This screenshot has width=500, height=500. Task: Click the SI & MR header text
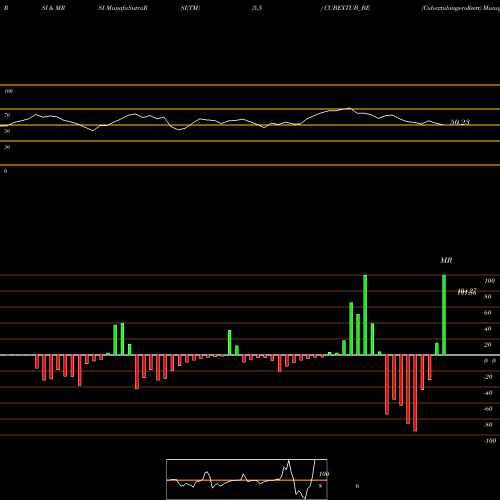53,8
